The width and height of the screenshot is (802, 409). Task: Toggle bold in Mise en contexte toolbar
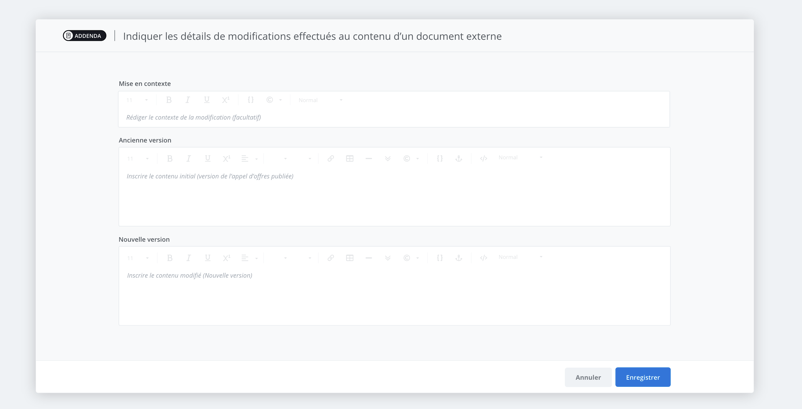(x=169, y=100)
